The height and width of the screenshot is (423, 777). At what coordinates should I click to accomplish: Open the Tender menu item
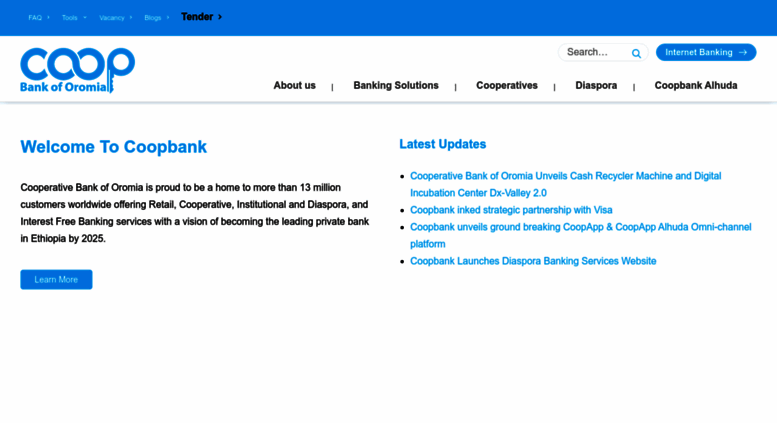pos(197,17)
